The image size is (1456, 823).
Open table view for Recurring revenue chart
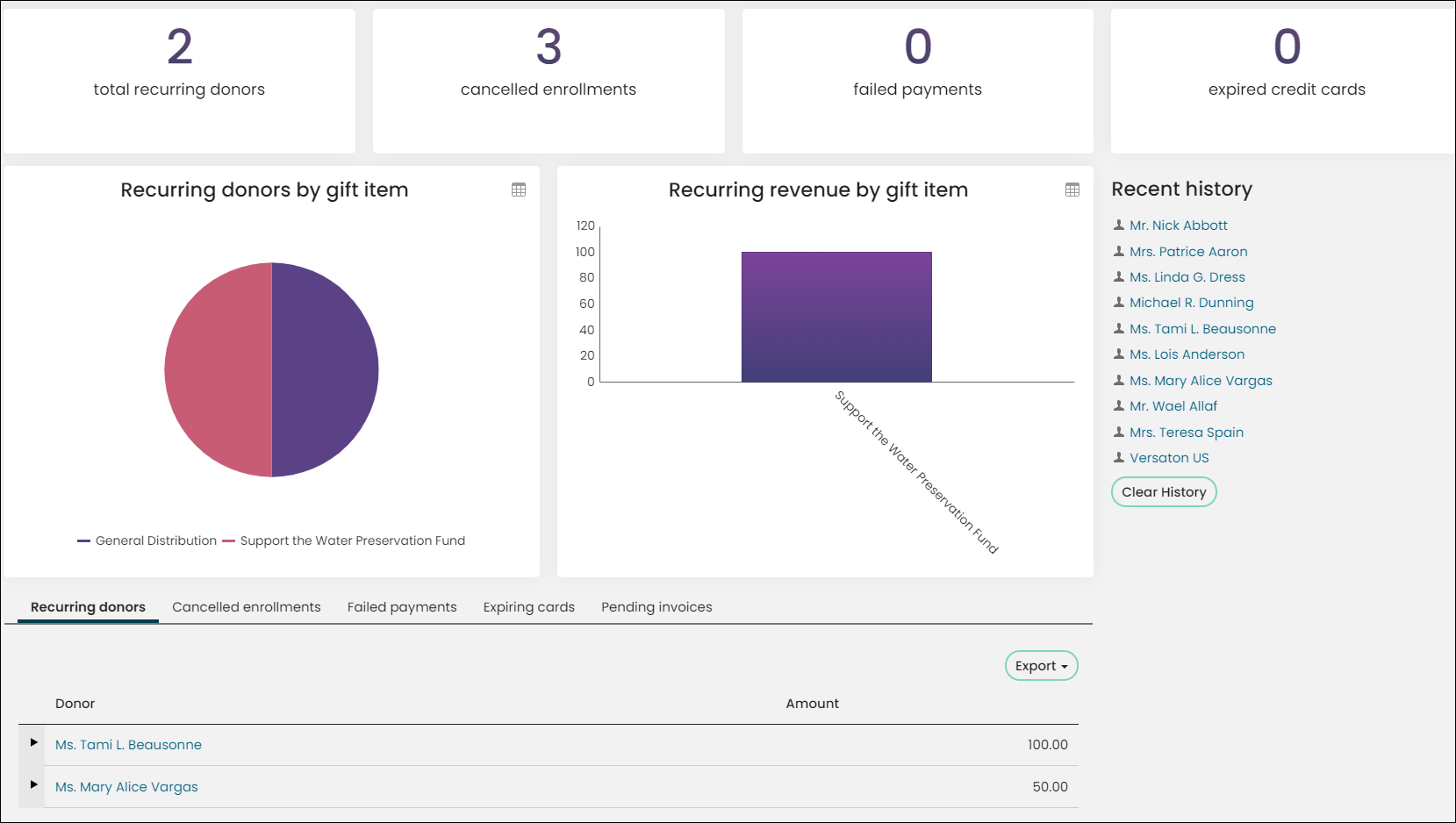tap(1072, 190)
